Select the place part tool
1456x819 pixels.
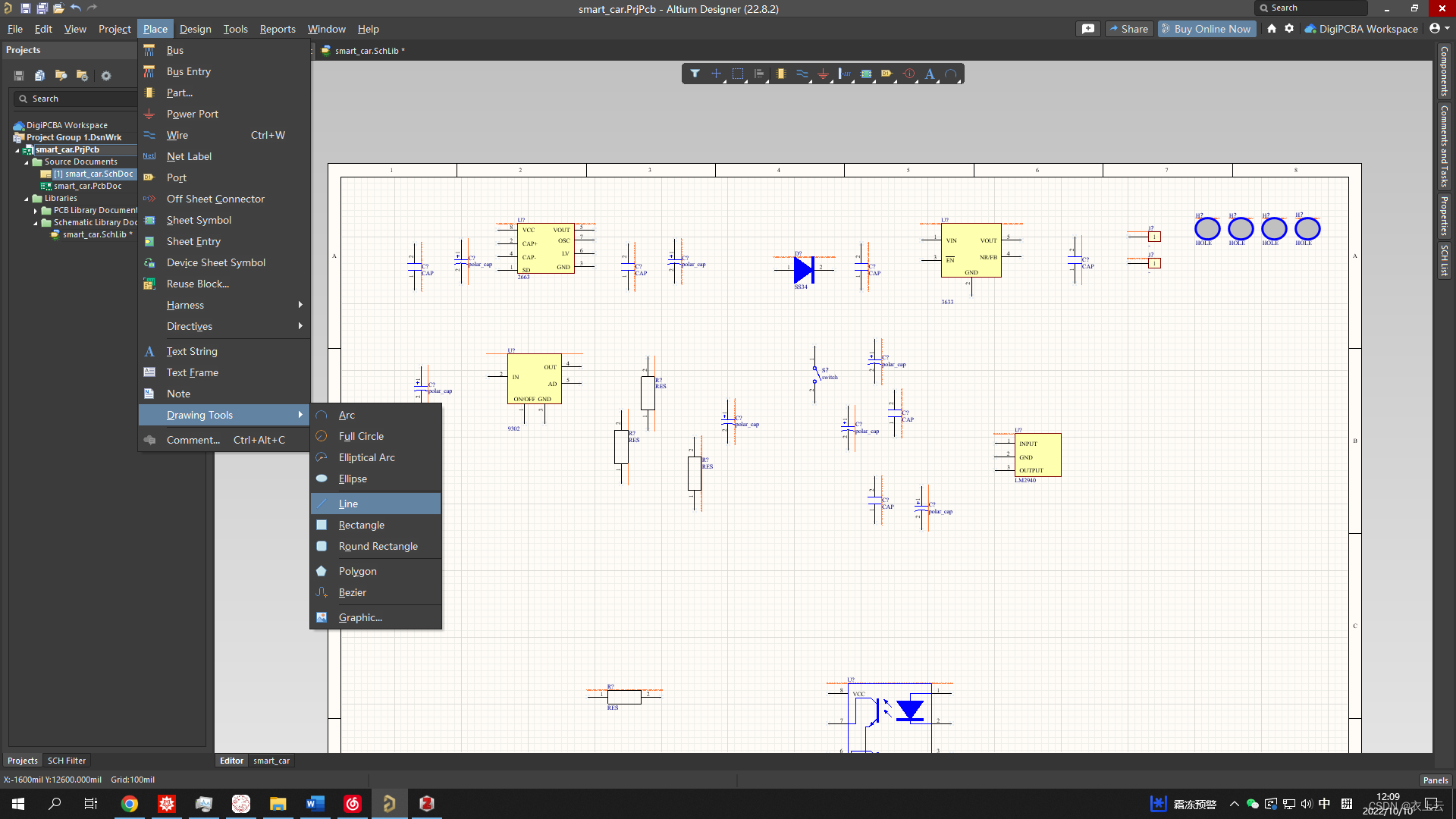[780, 74]
